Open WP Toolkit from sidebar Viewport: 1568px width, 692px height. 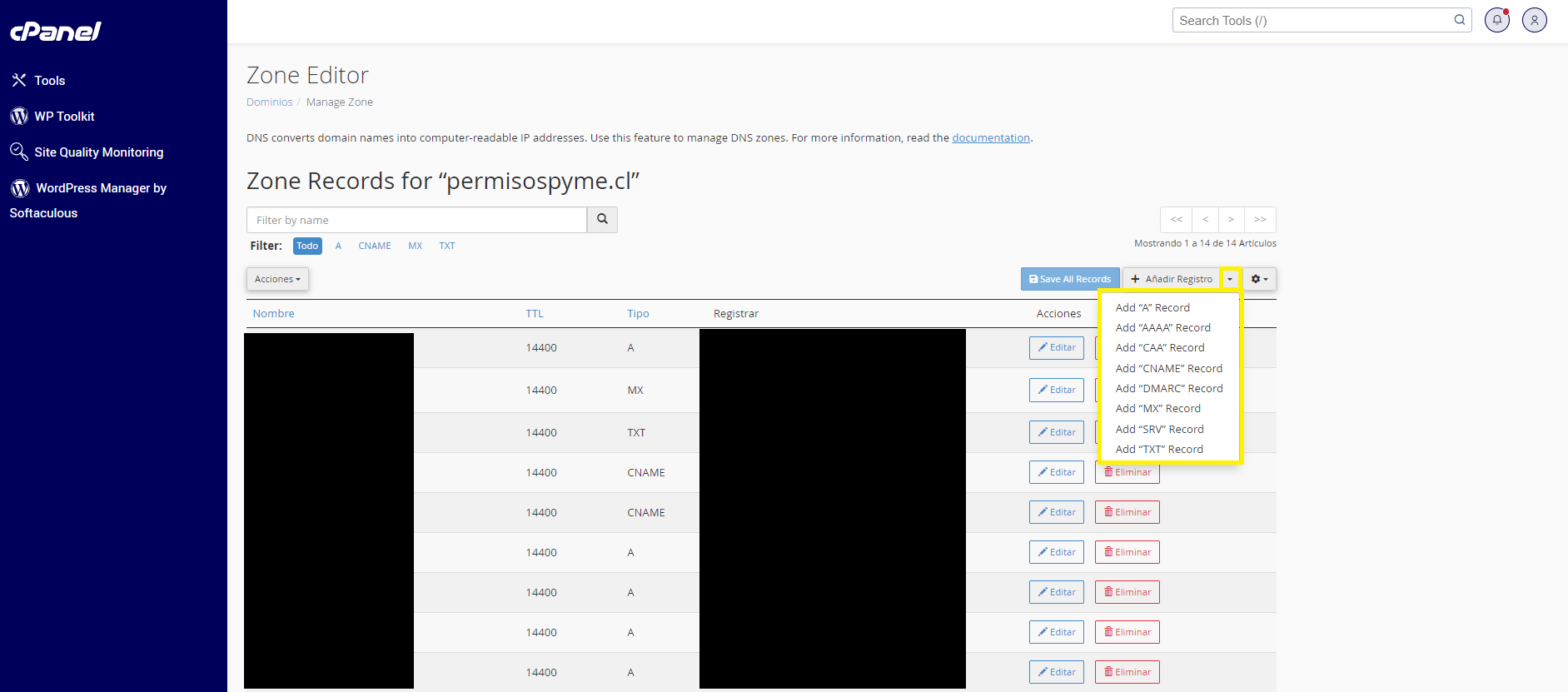coord(64,117)
